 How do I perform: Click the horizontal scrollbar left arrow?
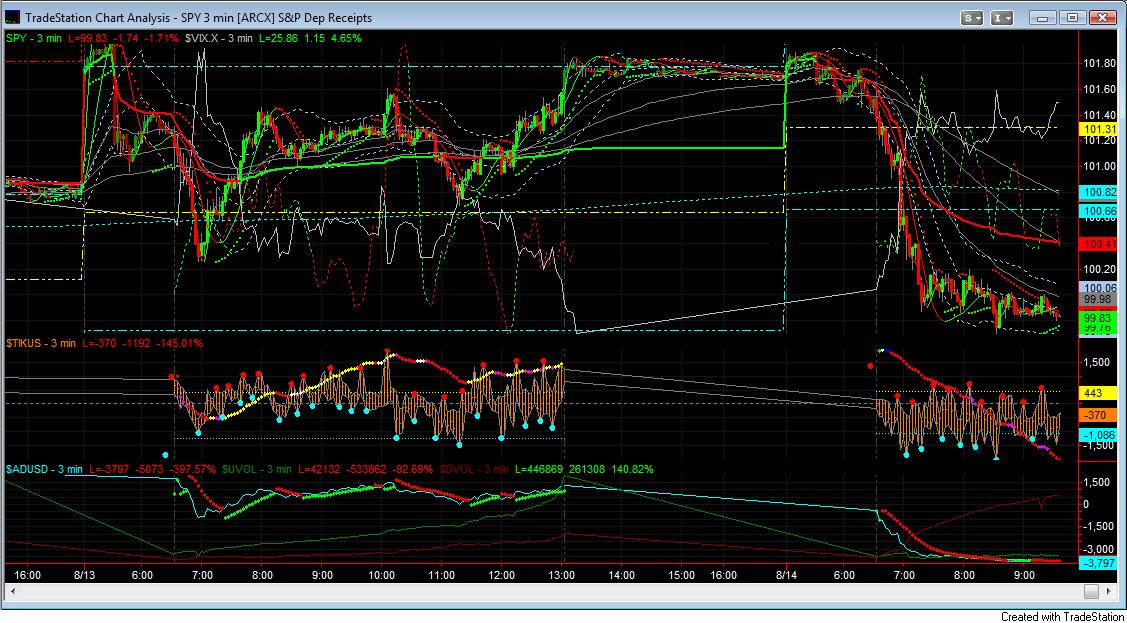12,592
